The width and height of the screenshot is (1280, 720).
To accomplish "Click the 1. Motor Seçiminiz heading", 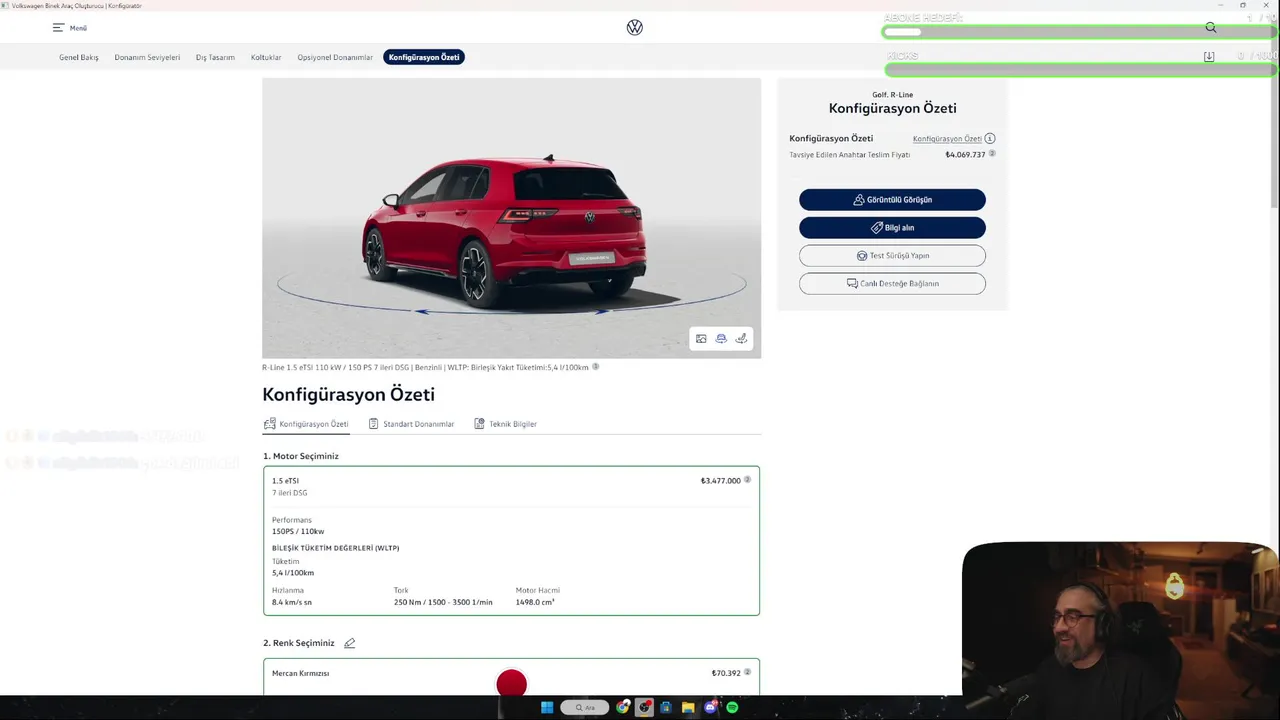I will point(301,456).
